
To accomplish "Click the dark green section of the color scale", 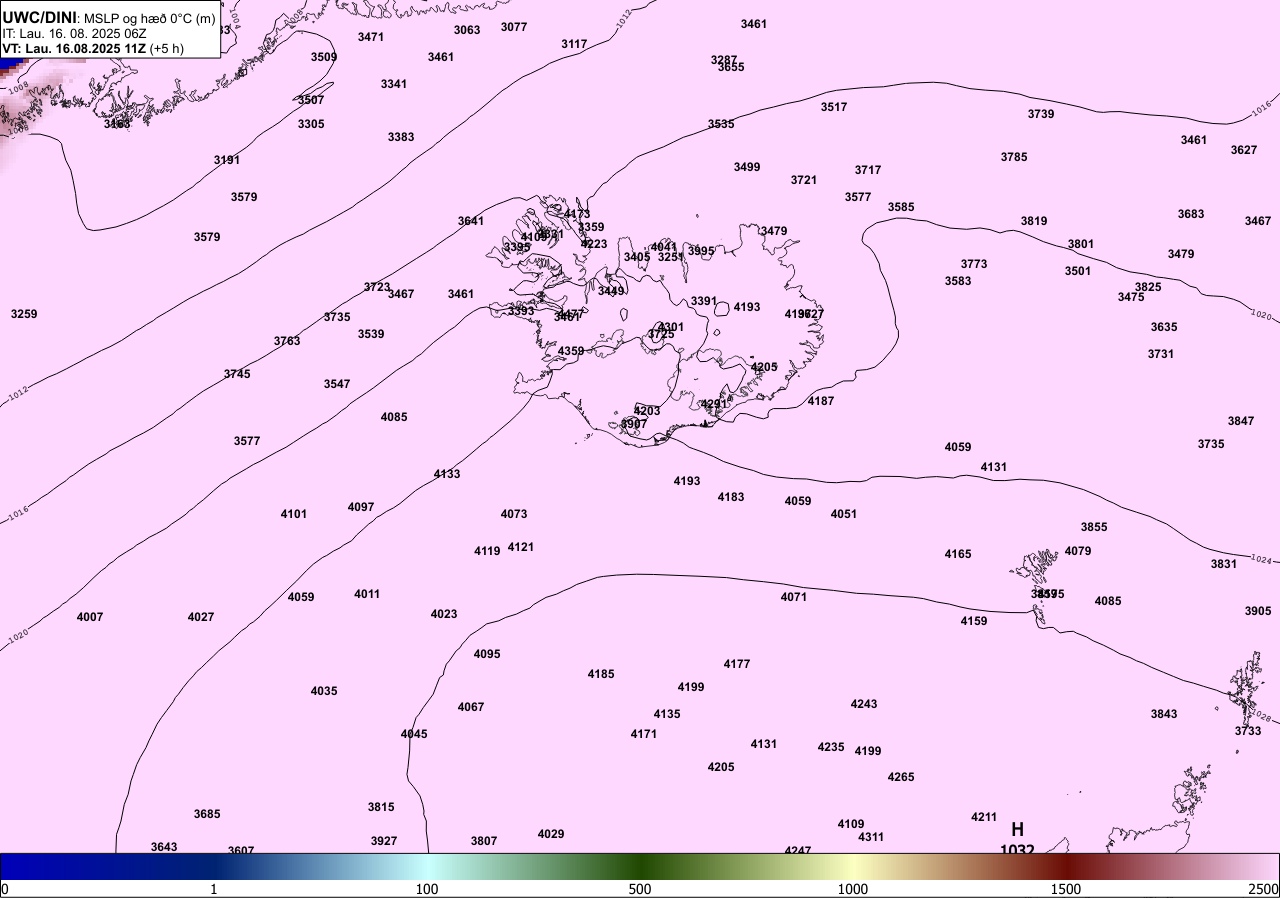I will pyautogui.click(x=640, y=865).
